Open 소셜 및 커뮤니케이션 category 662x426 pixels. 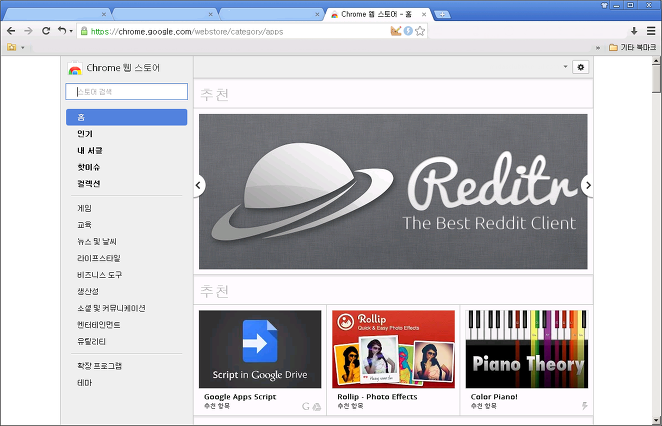tap(111, 308)
